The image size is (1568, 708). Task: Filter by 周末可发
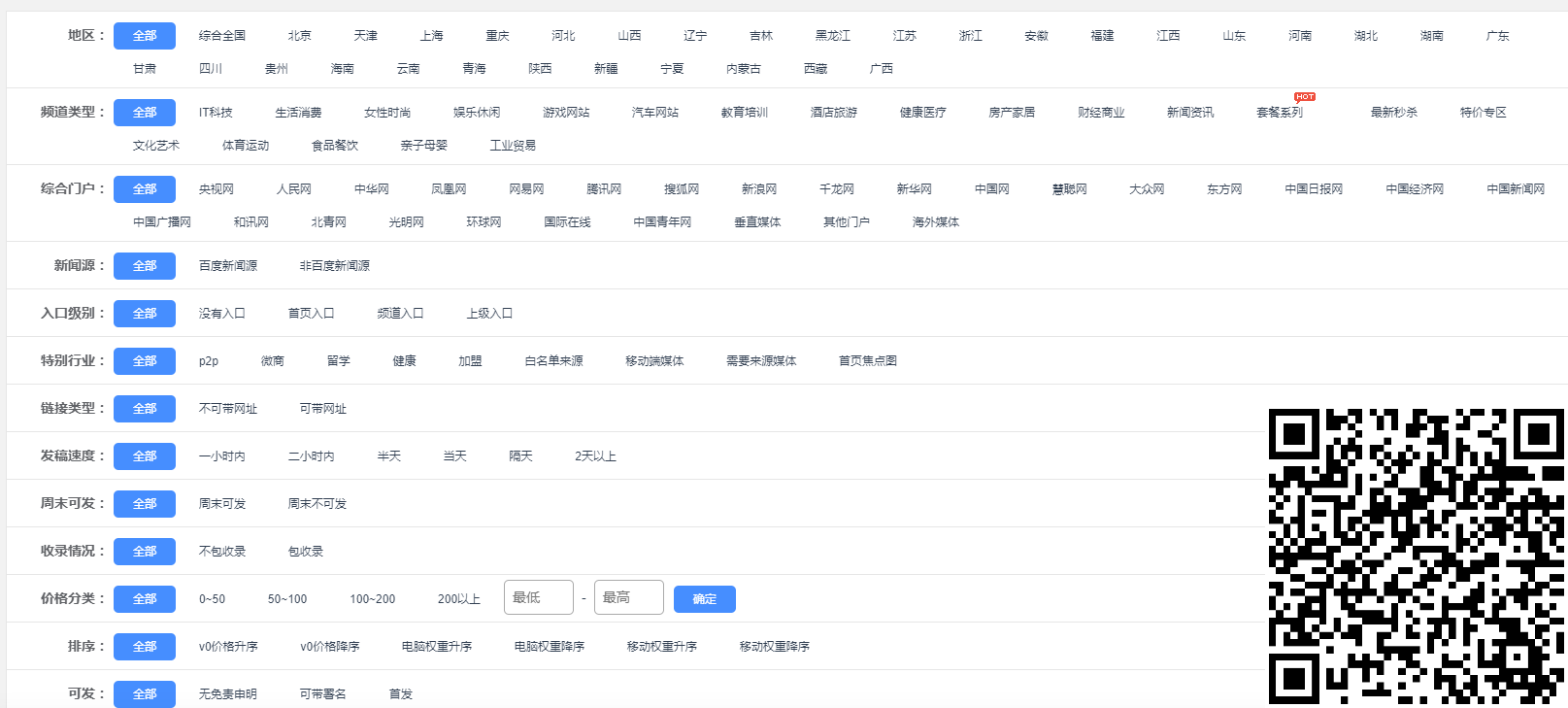tap(222, 504)
